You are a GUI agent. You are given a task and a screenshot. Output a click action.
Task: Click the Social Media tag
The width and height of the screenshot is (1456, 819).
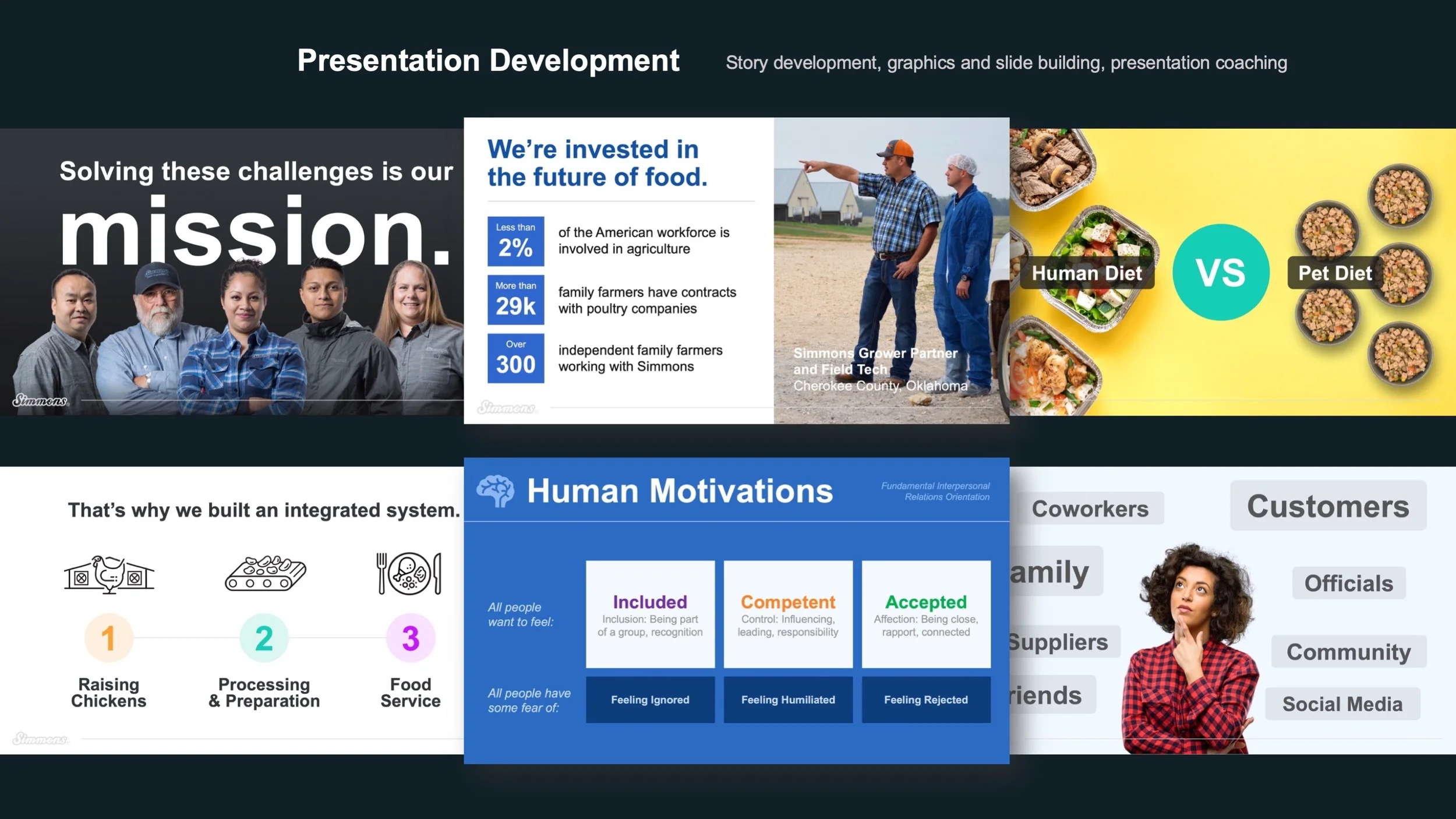tap(1342, 704)
